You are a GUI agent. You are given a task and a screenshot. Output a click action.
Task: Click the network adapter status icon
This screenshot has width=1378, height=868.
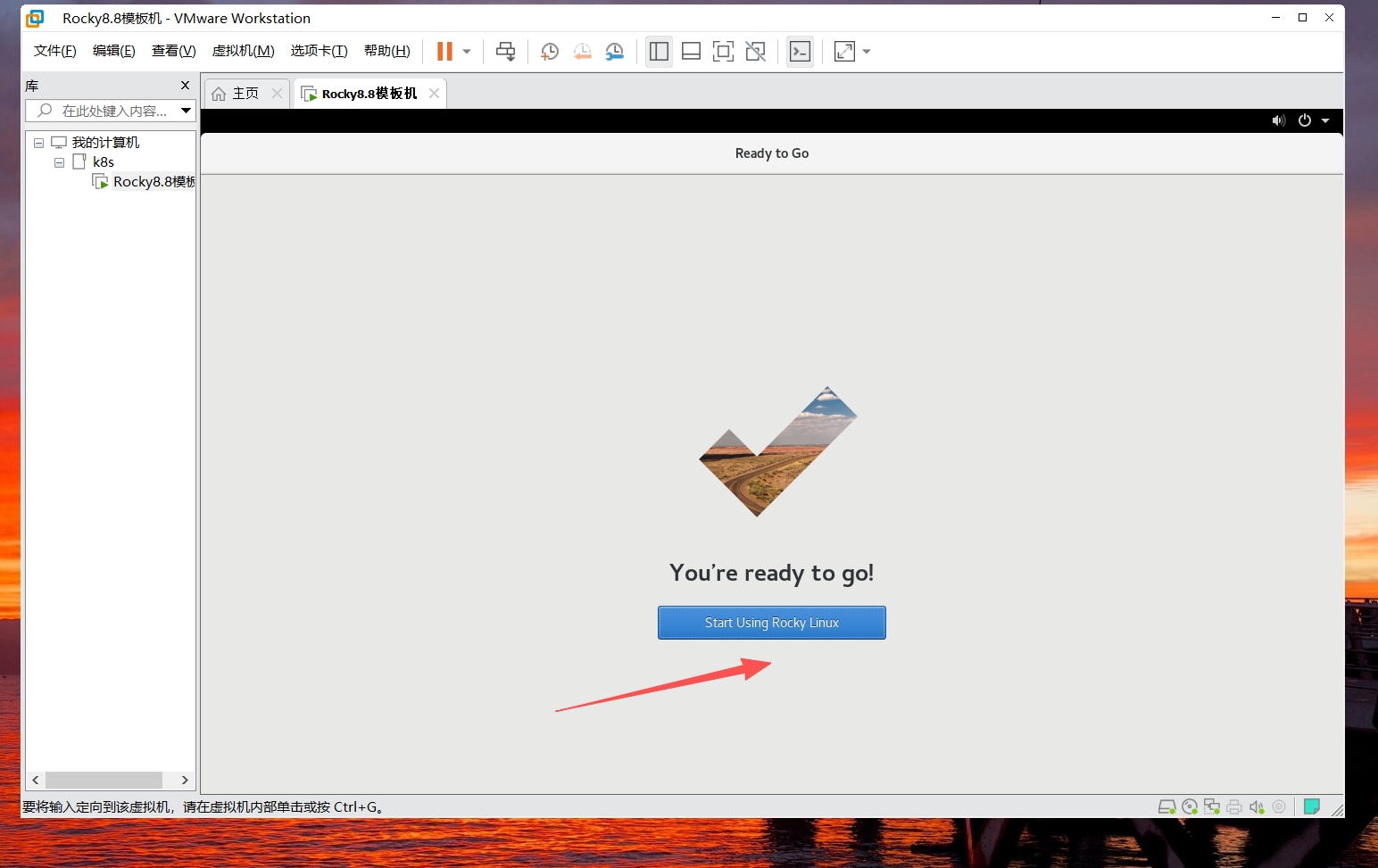1212,806
